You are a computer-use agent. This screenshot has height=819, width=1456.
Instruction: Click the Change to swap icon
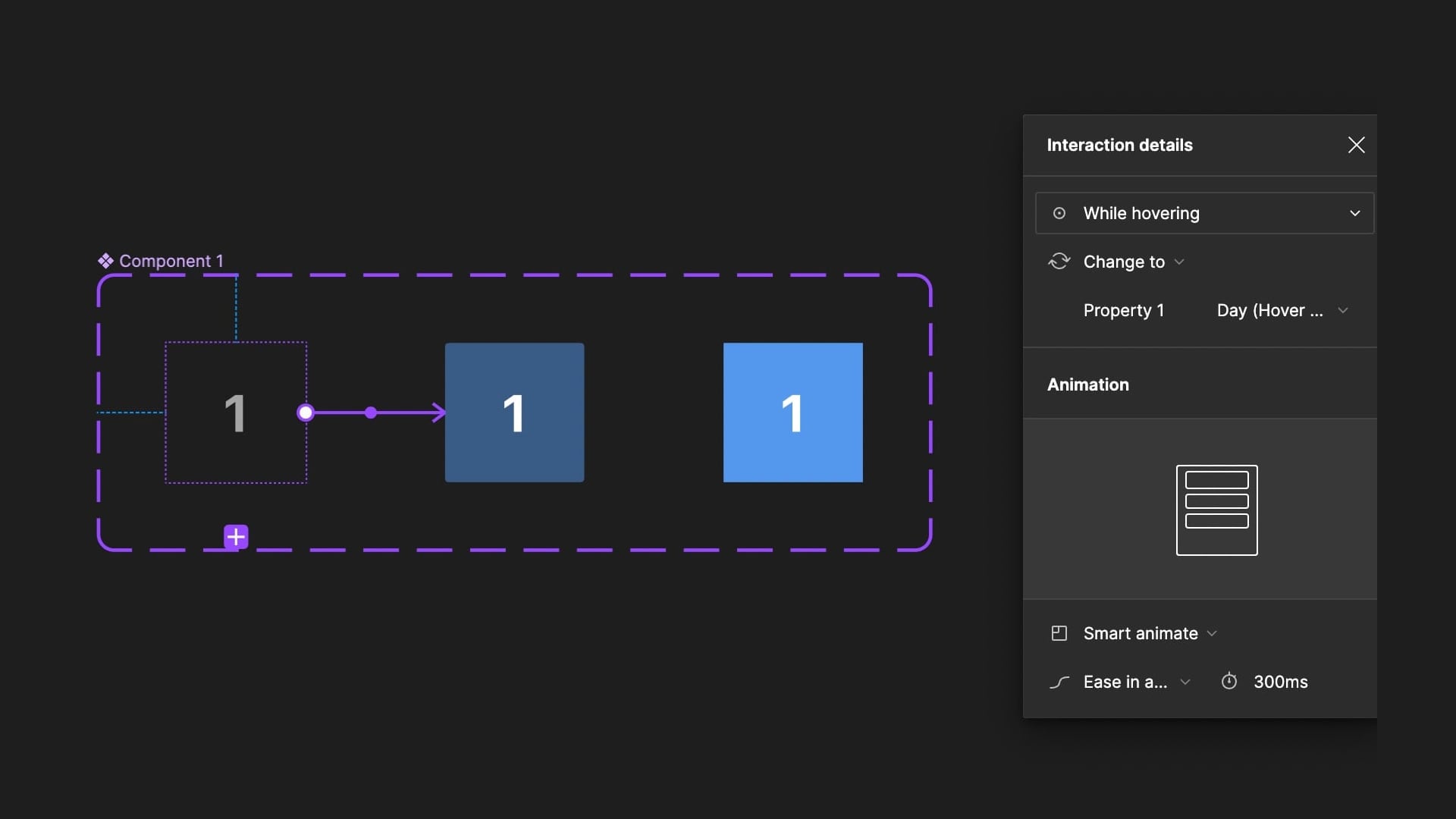pos(1059,262)
